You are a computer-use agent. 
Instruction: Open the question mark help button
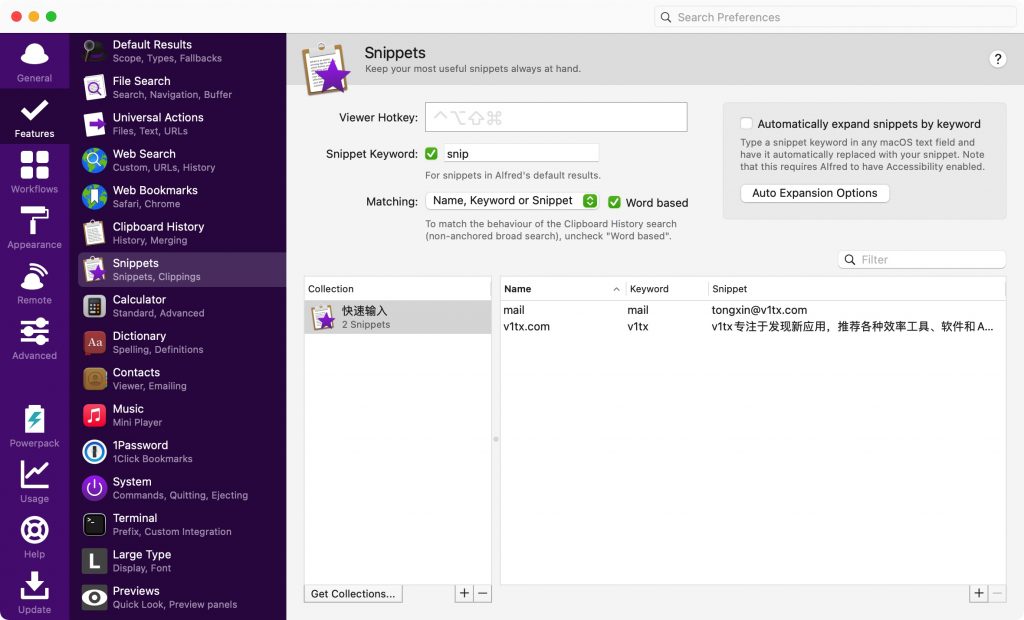tap(997, 59)
